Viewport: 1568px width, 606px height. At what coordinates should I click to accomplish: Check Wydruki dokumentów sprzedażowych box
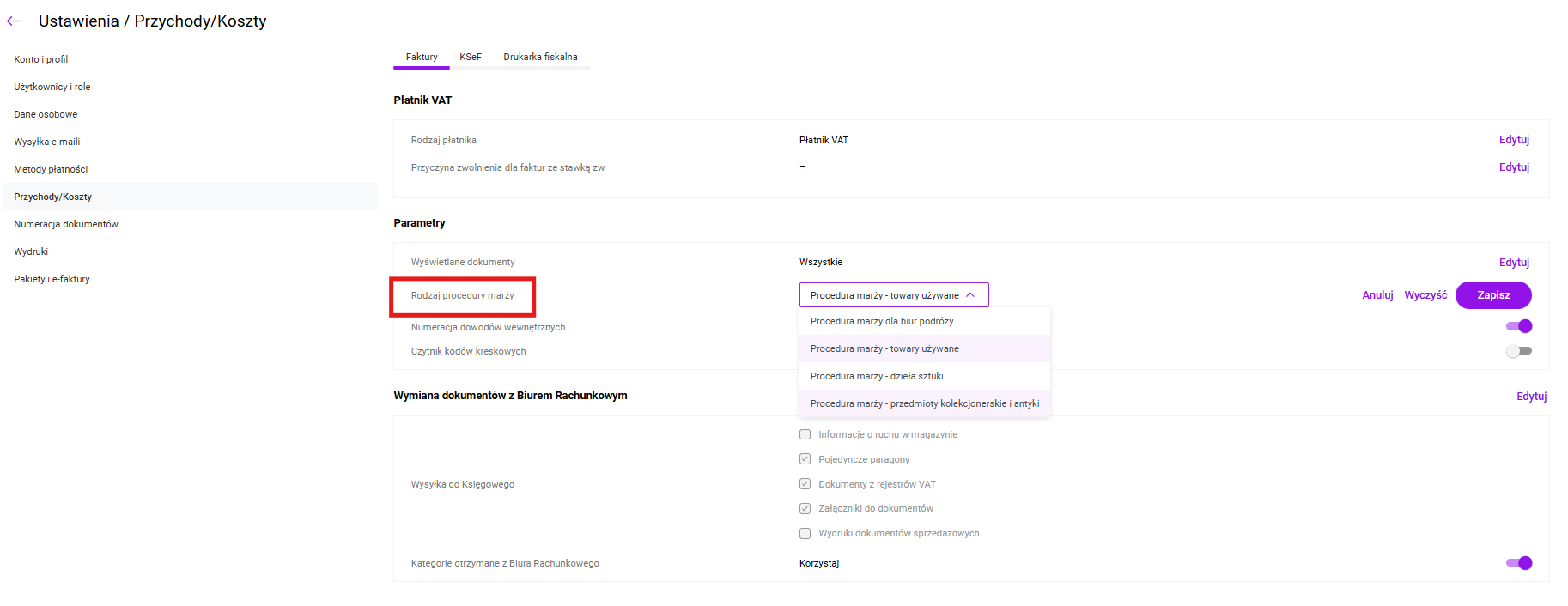805,533
